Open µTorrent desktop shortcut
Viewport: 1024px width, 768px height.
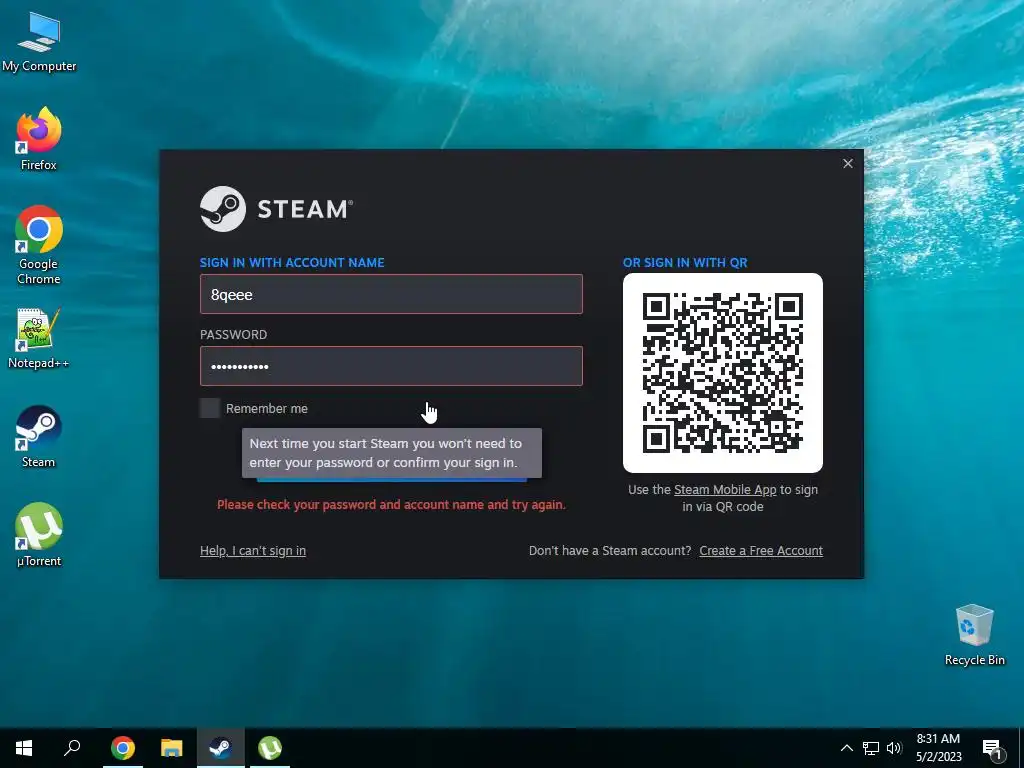[39, 534]
